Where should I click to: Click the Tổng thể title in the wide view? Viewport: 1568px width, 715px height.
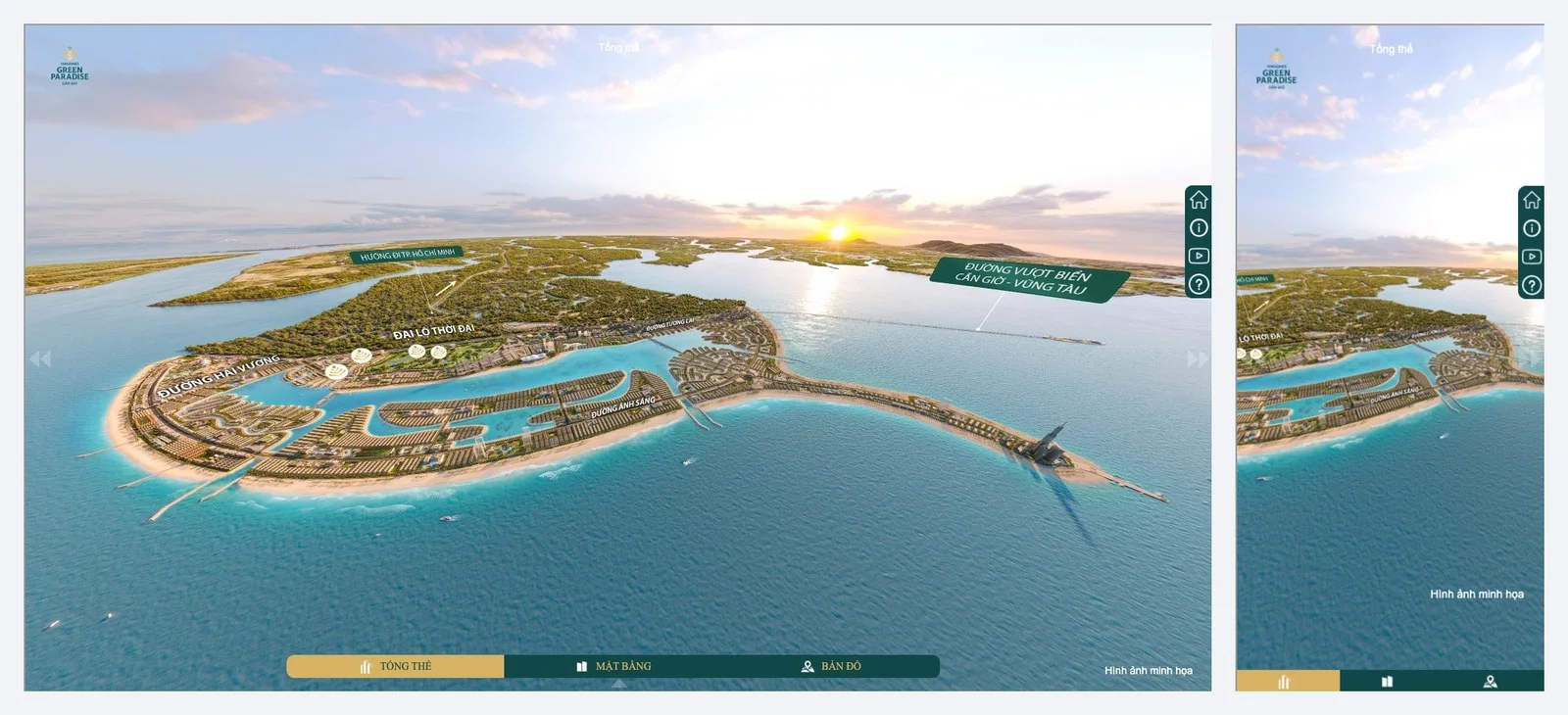(x=618, y=47)
